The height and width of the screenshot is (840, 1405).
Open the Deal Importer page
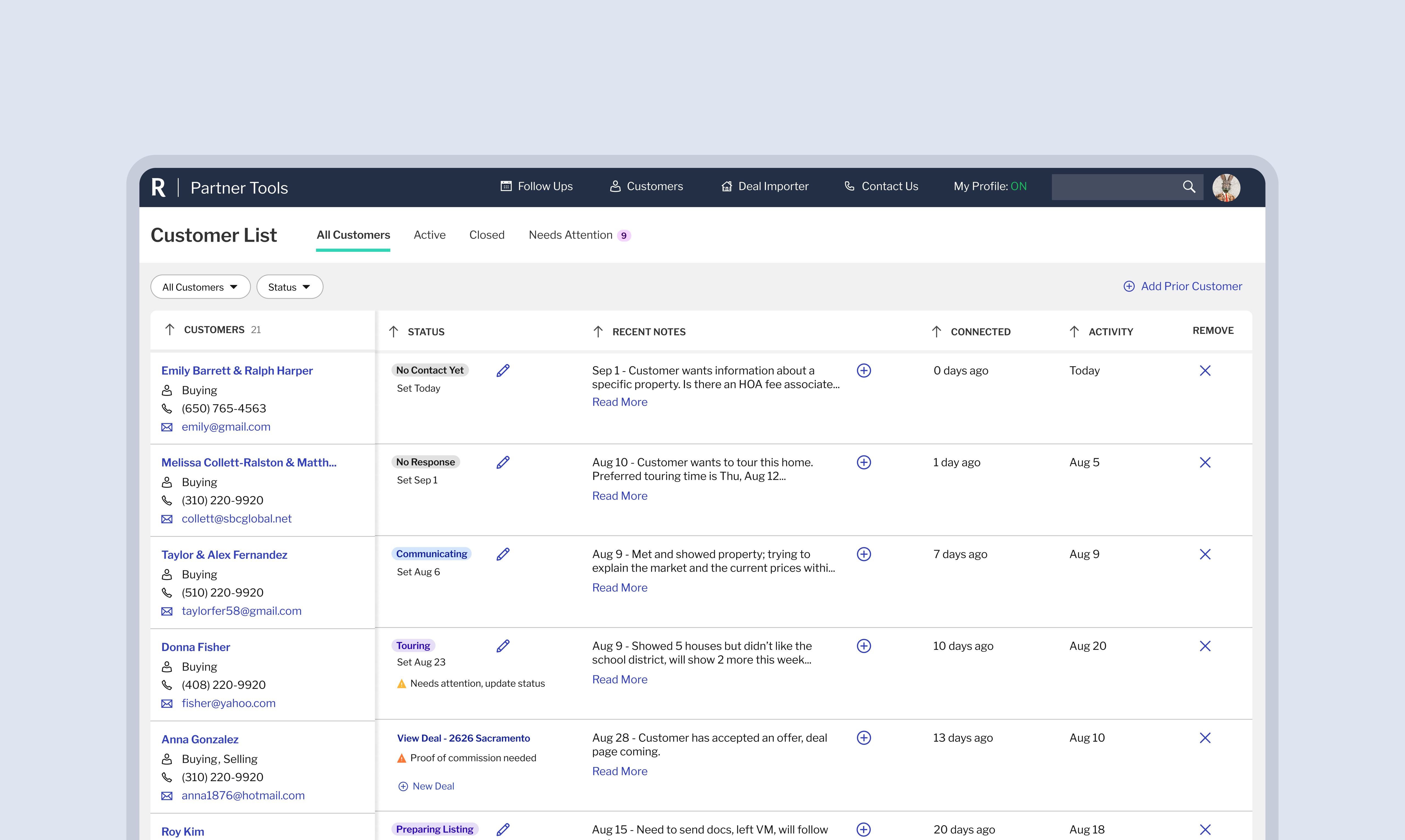[x=765, y=186]
